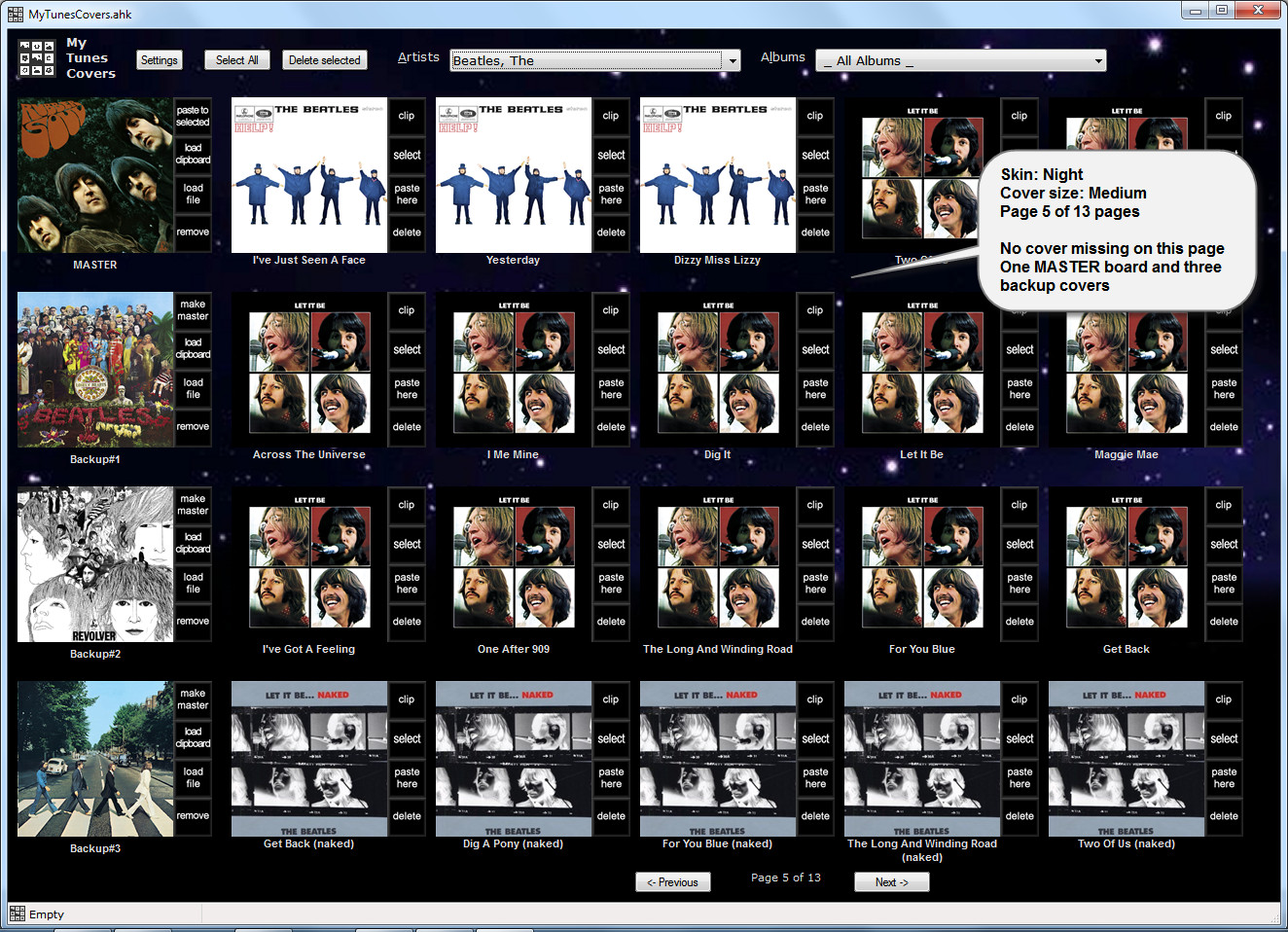This screenshot has height=932, width=1288.
Task: Click 'remove' for the MASTER cover
Action: 193,233
